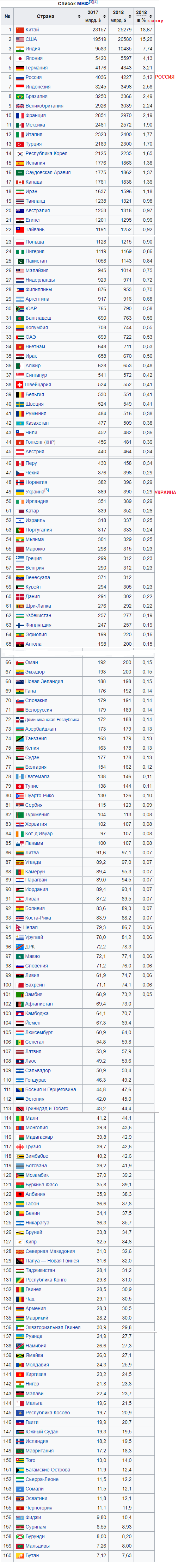Screen dimensions: 178x1568
Task: Open the Россия country link
Action: (x=33, y=77)
